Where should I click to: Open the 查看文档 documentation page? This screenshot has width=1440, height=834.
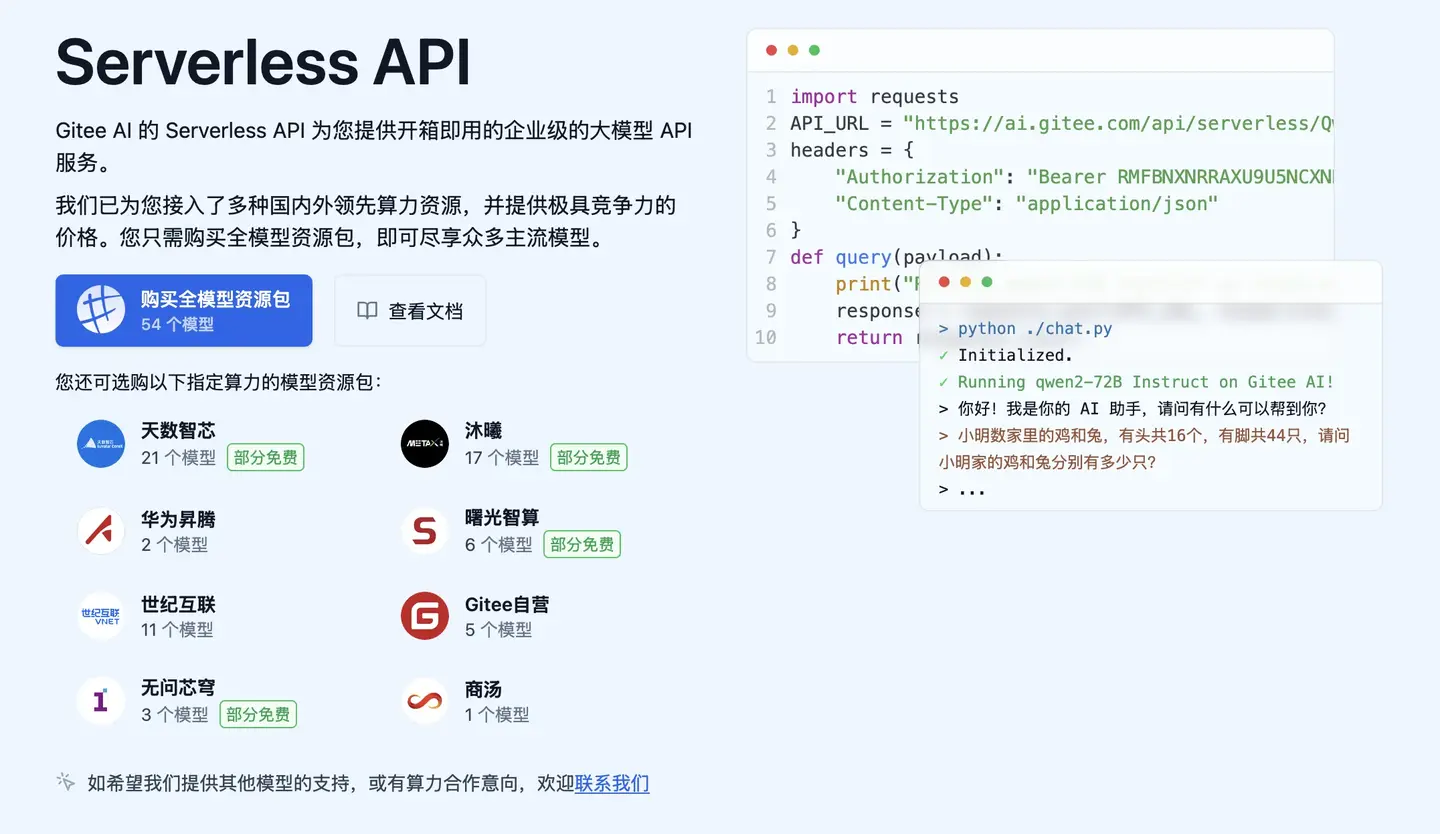point(410,310)
